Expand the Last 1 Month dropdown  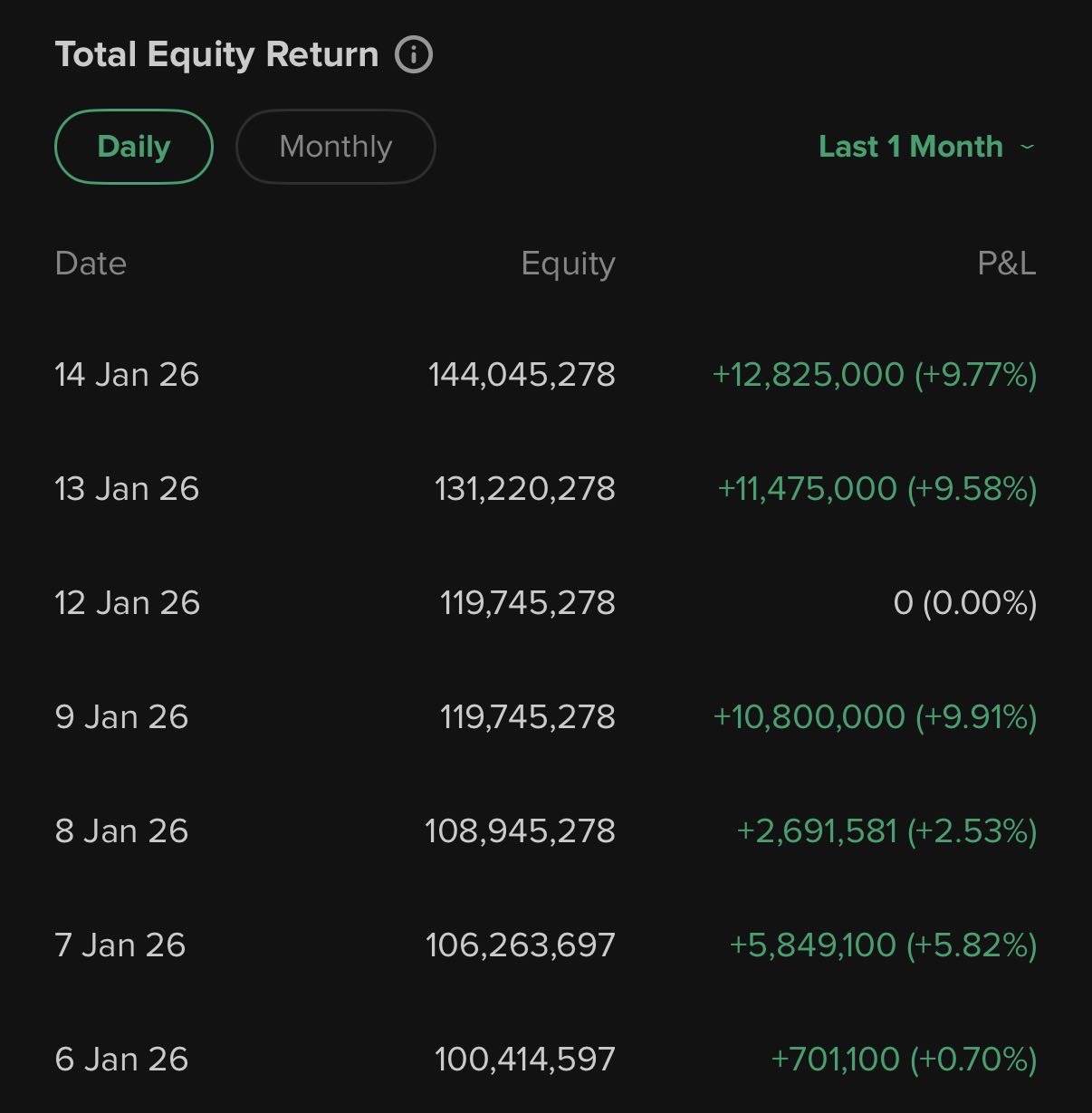[911, 147]
